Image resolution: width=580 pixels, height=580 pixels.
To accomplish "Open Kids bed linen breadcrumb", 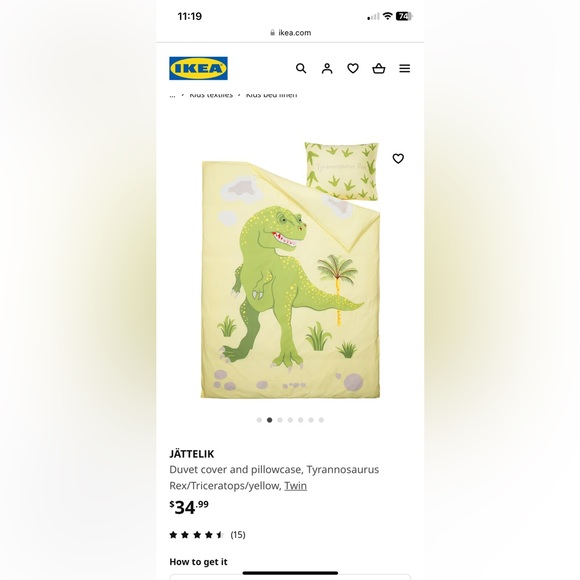I will tap(272, 95).
